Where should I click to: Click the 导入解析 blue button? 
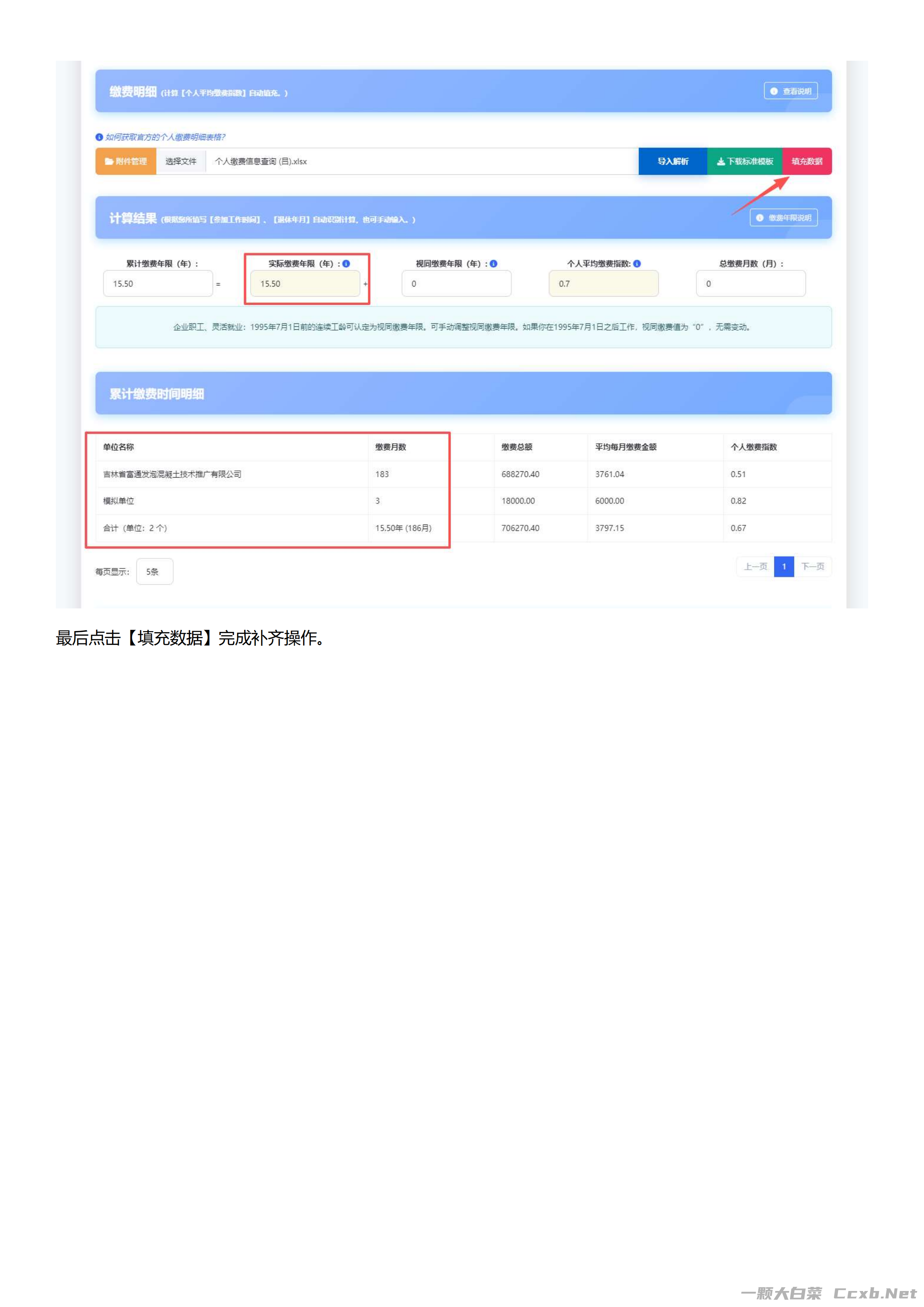tap(673, 162)
